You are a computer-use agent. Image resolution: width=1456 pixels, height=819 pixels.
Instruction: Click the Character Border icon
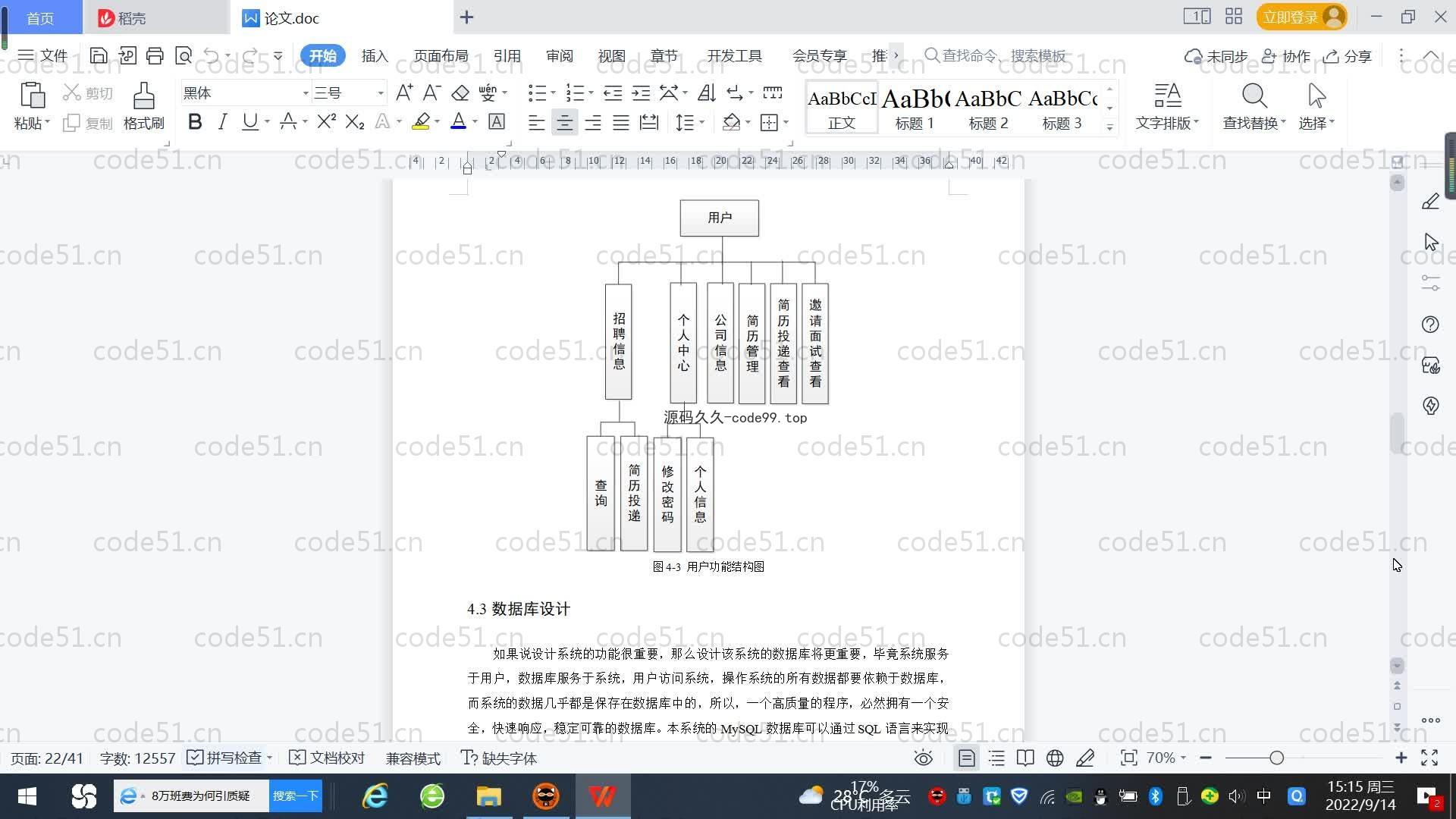pyautogui.click(x=497, y=121)
